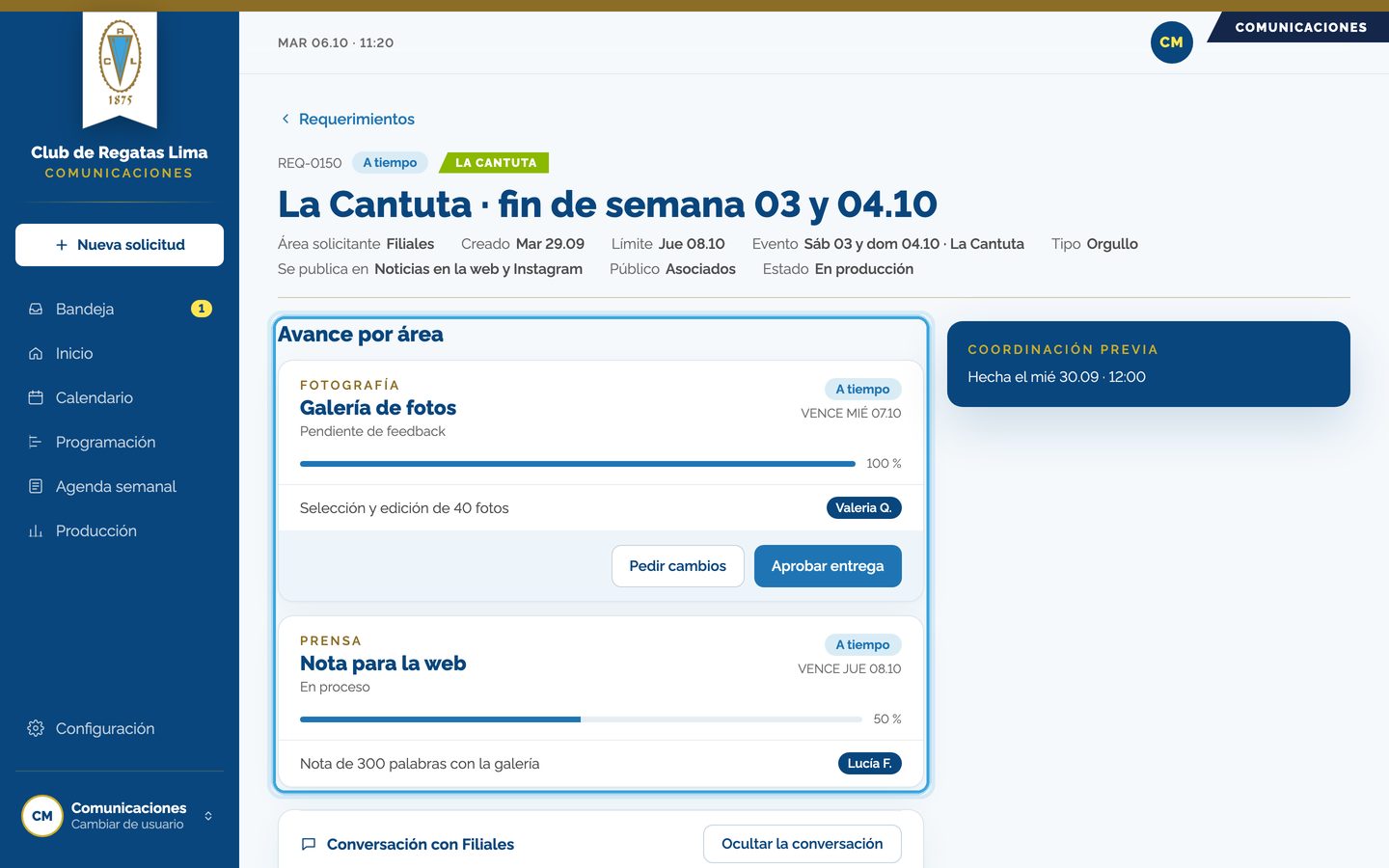Image resolution: width=1389 pixels, height=868 pixels.
Task: Click the Configuración gear icon
Action: (x=36, y=728)
